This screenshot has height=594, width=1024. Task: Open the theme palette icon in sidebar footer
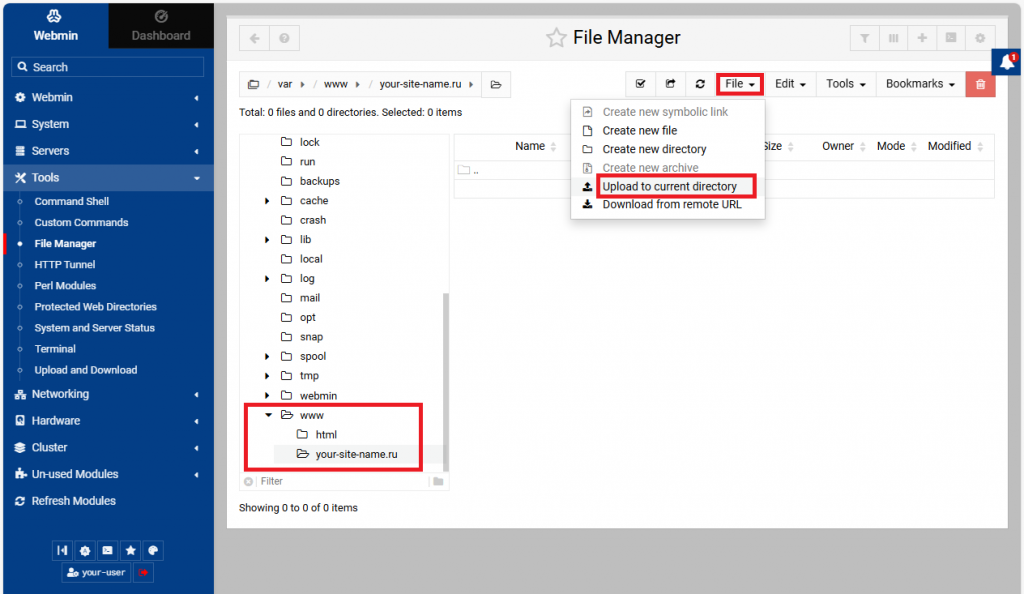click(x=152, y=550)
